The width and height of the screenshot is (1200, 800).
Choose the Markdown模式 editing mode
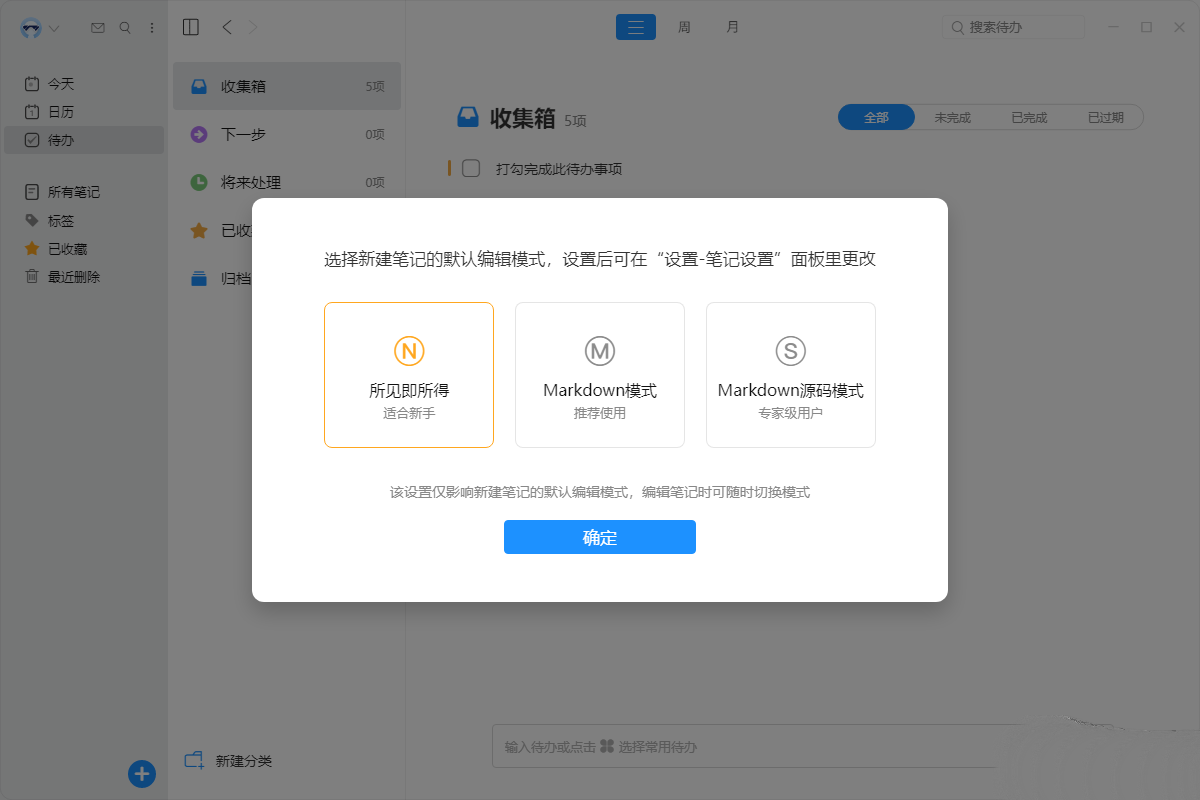click(600, 375)
